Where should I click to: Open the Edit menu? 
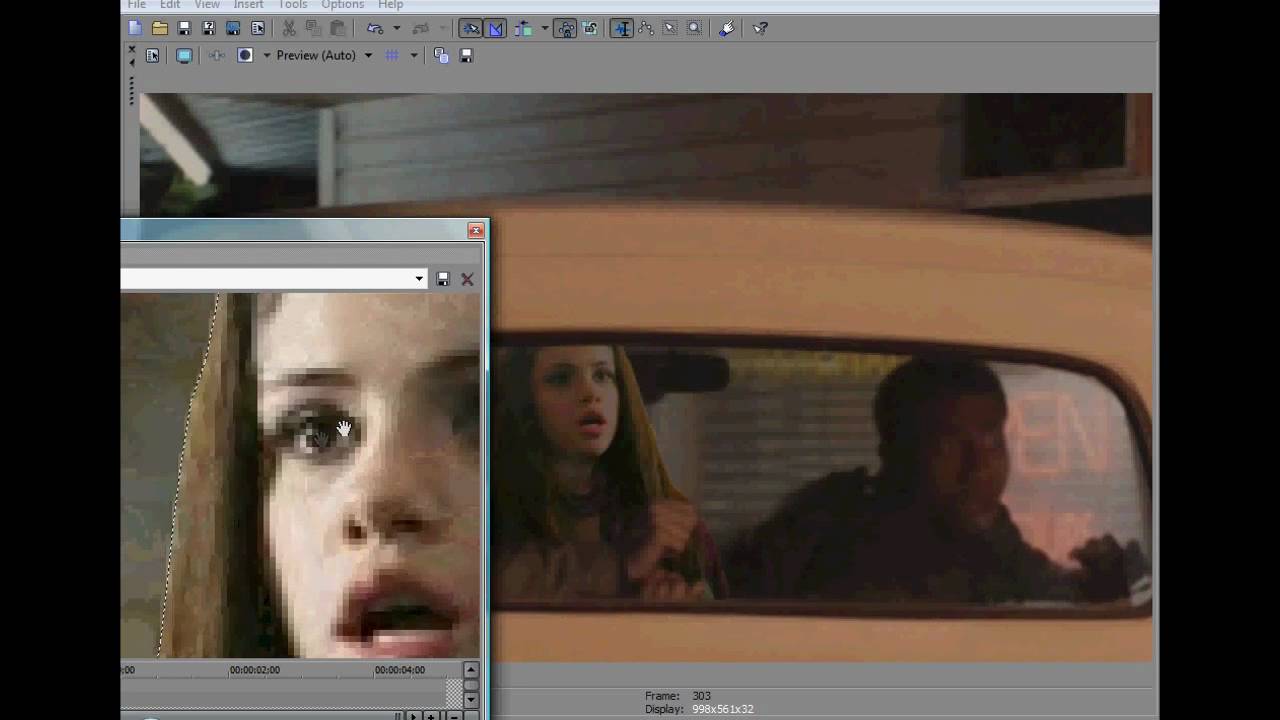pos(170,5)
